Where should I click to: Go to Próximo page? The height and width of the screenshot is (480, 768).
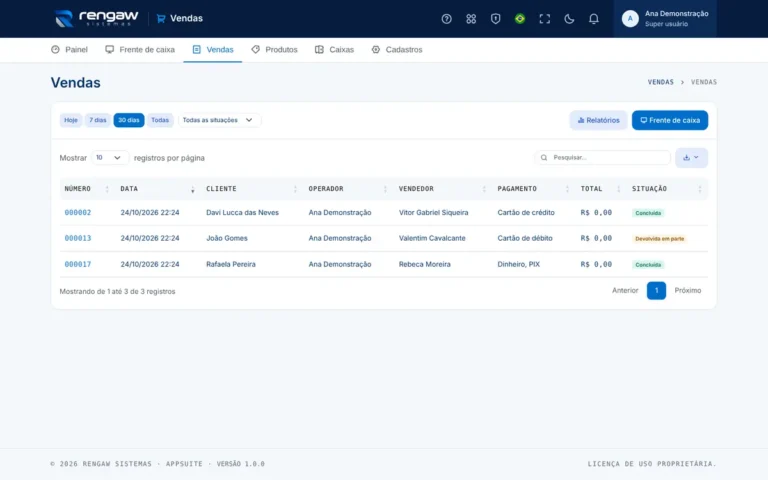coord(688,290)
